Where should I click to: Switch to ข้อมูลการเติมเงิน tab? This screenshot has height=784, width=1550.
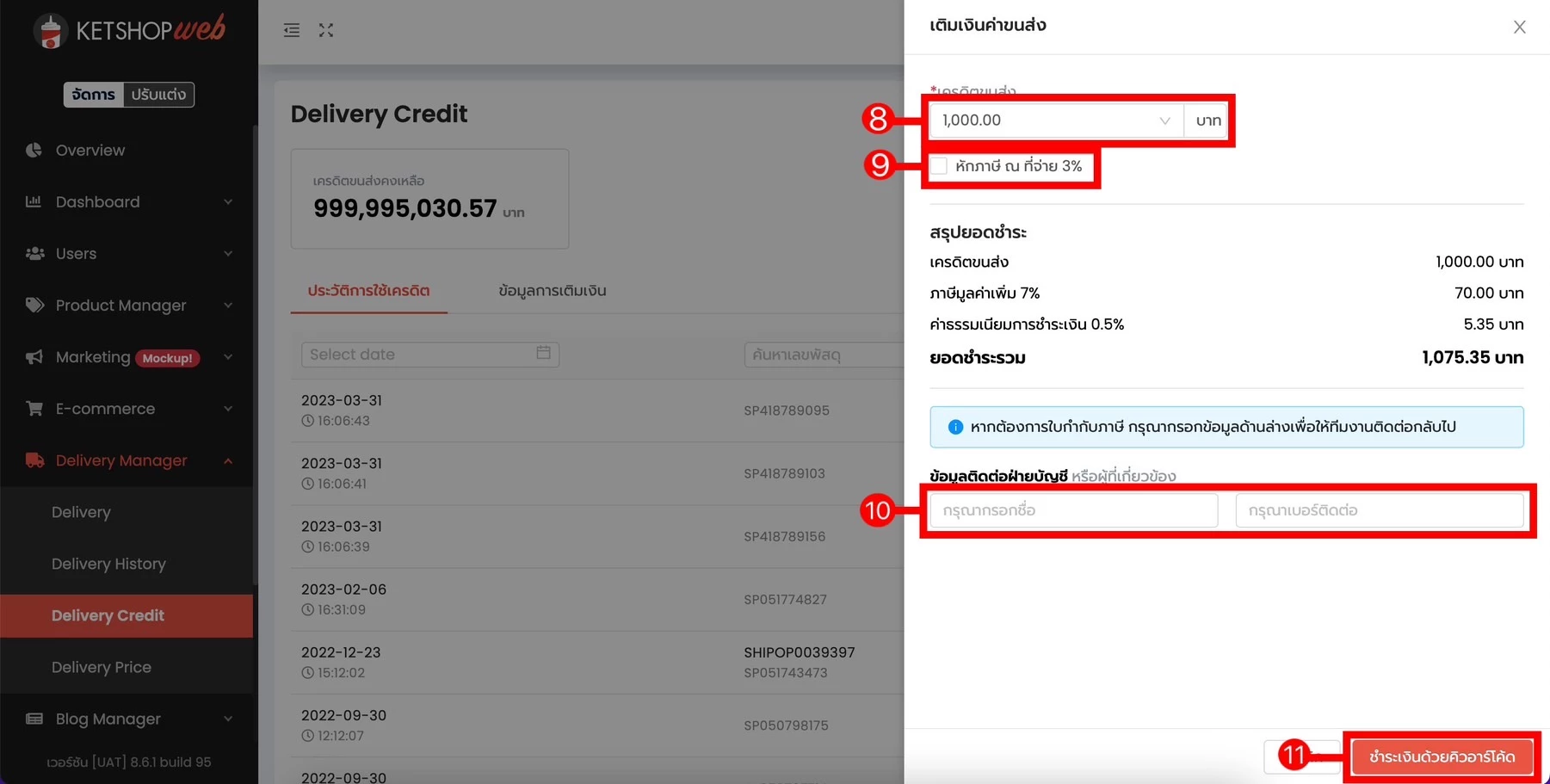(x=552, y=291)
